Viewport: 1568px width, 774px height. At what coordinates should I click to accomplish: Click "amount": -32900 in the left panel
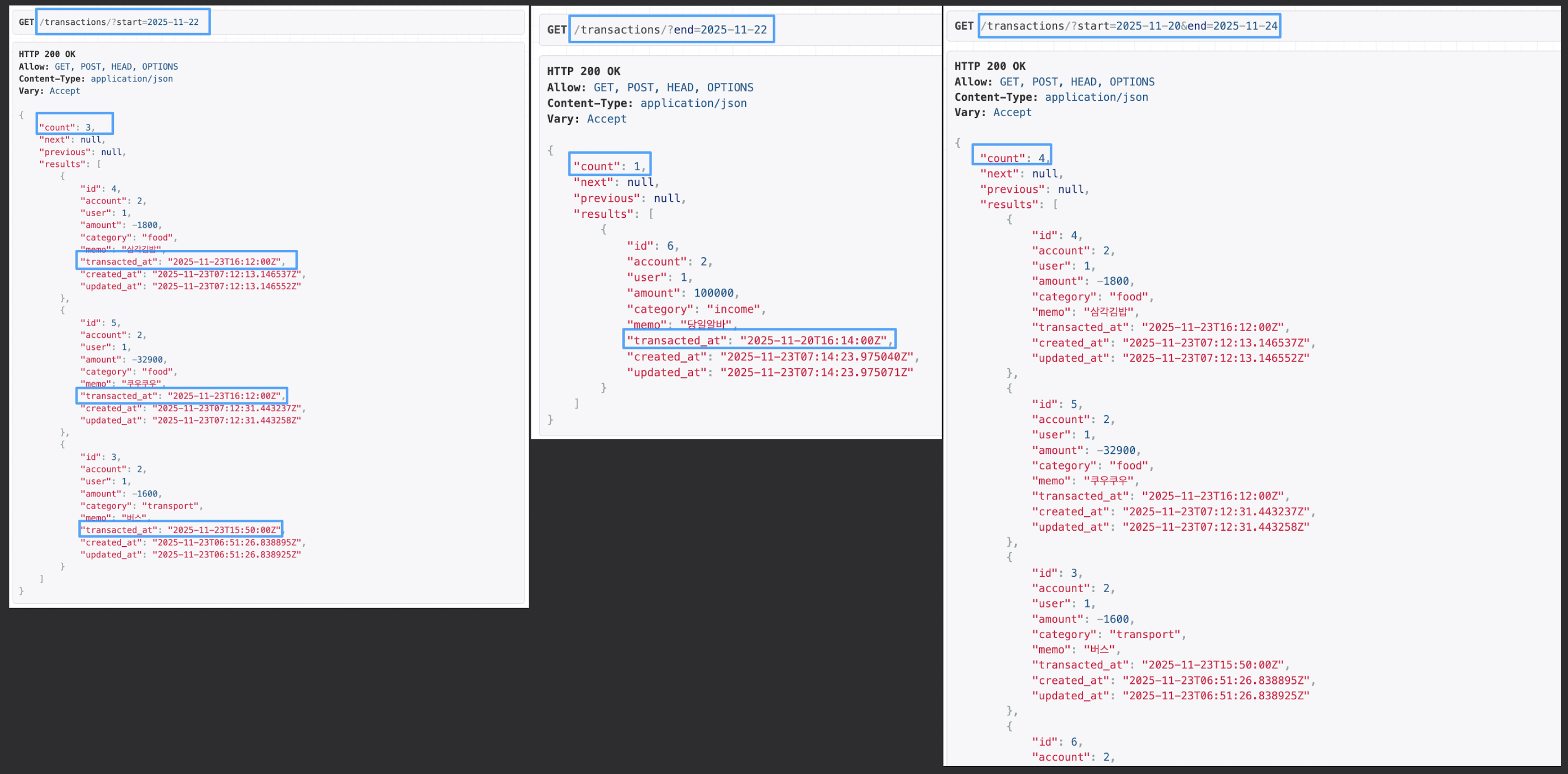click(123, 359)
